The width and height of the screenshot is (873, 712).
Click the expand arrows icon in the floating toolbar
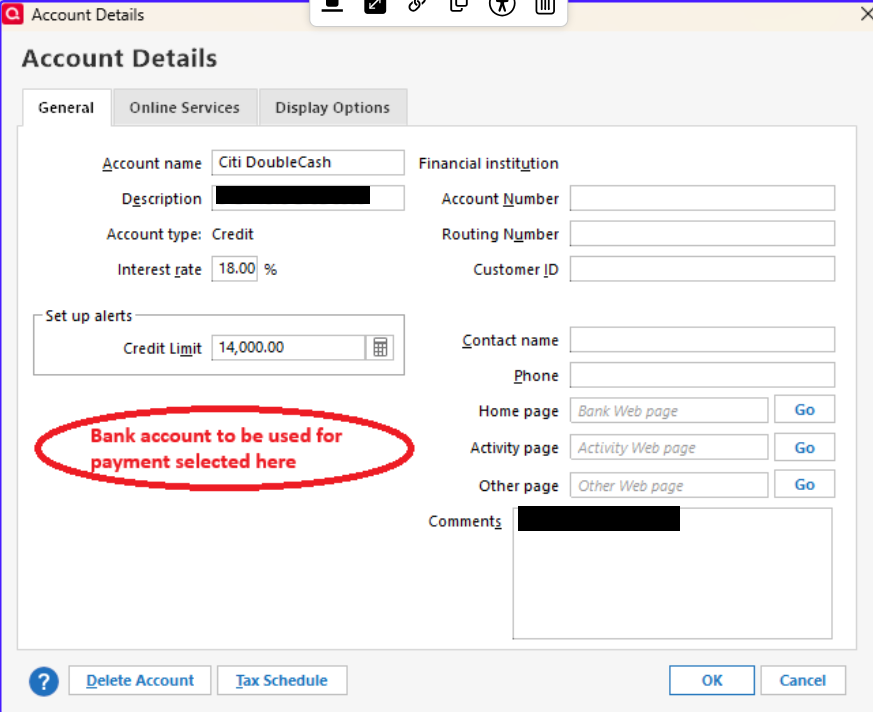(x=375, y=6)
